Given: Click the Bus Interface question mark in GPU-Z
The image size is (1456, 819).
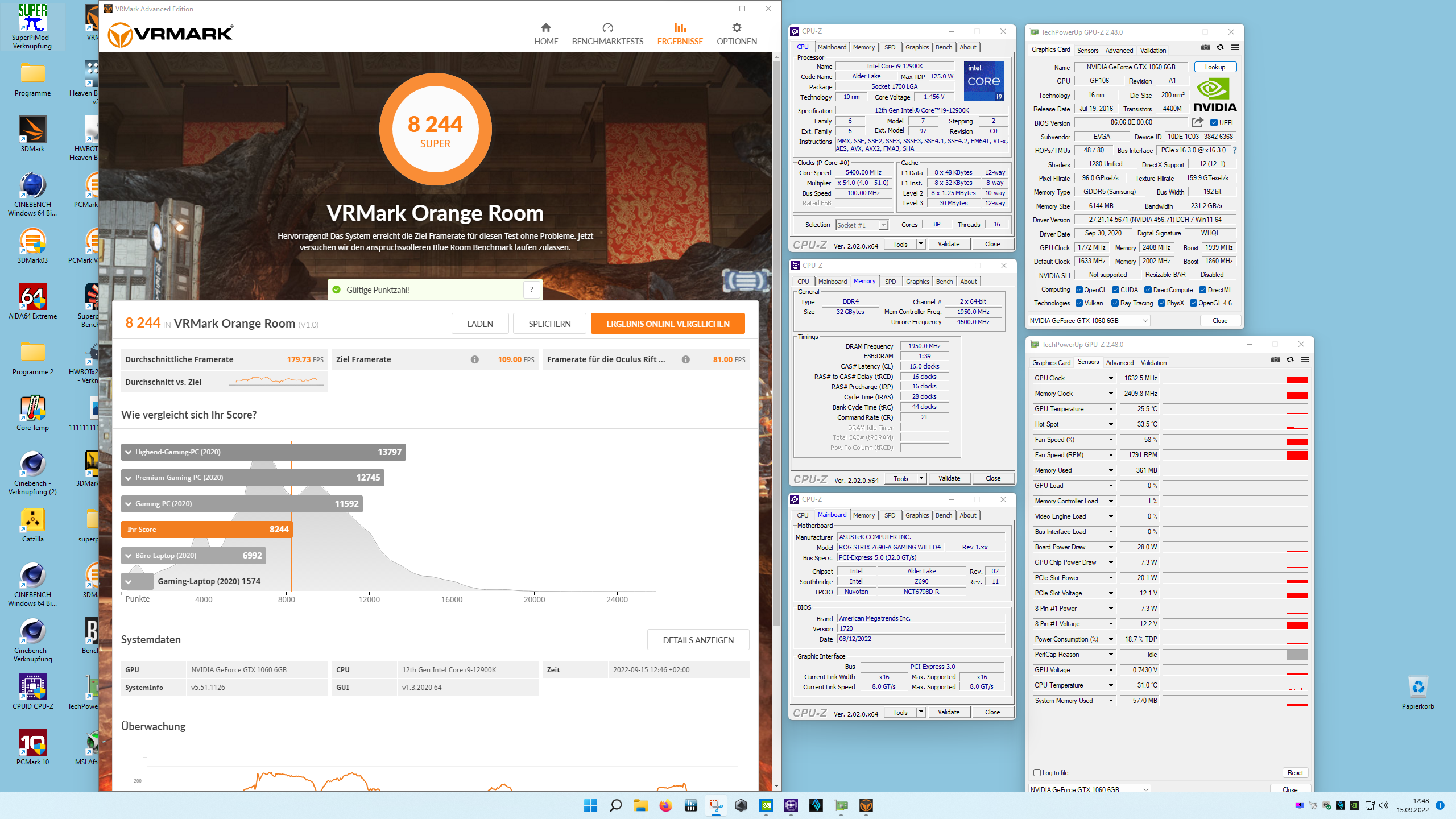Looking at the screenshot, I should click(x=1235, y=150).
